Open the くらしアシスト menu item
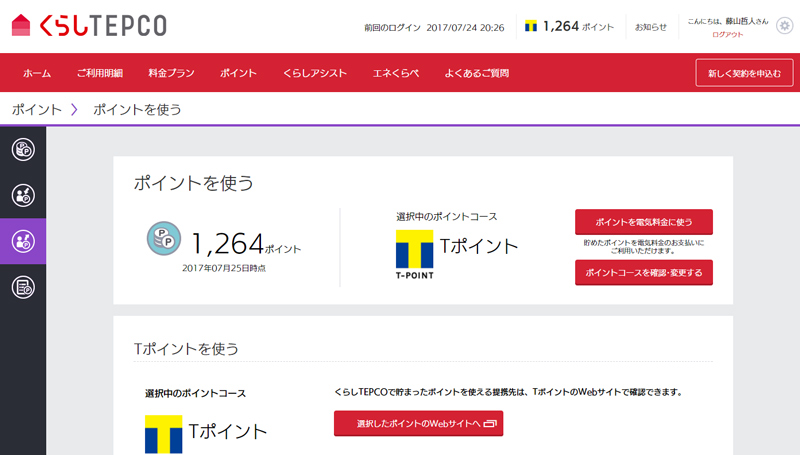Image resolution: width=800 pixels, height=455 pixels. tap(315, 73)
